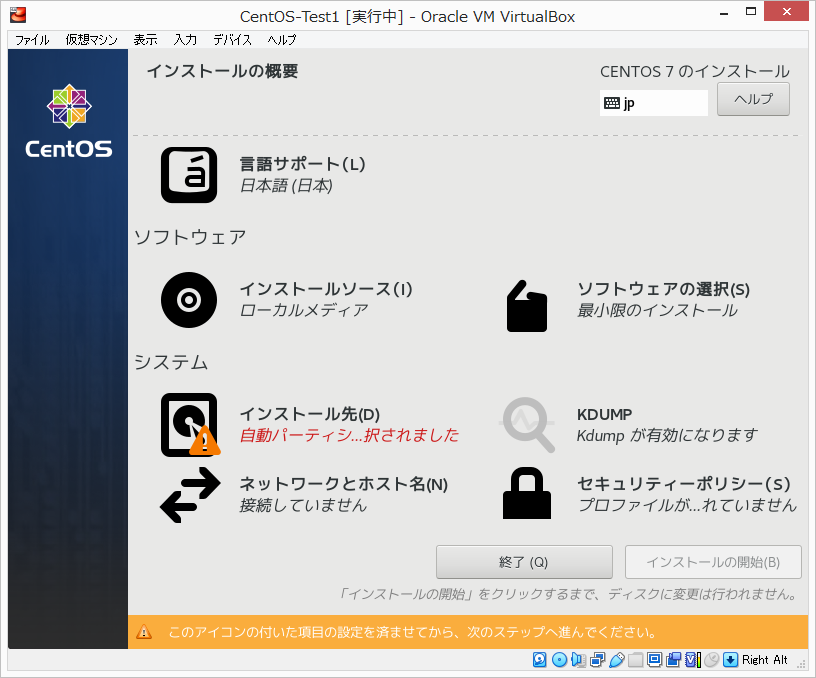Viewport: 816px width, 678px height.
Task: Click the optical drive status icon
Action: (x=557, y=660)
